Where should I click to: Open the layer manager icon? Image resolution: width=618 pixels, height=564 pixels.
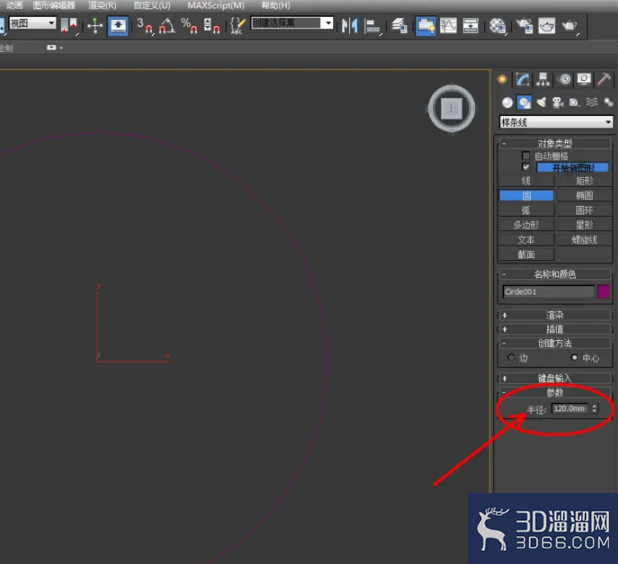click(x=399, y=26)
